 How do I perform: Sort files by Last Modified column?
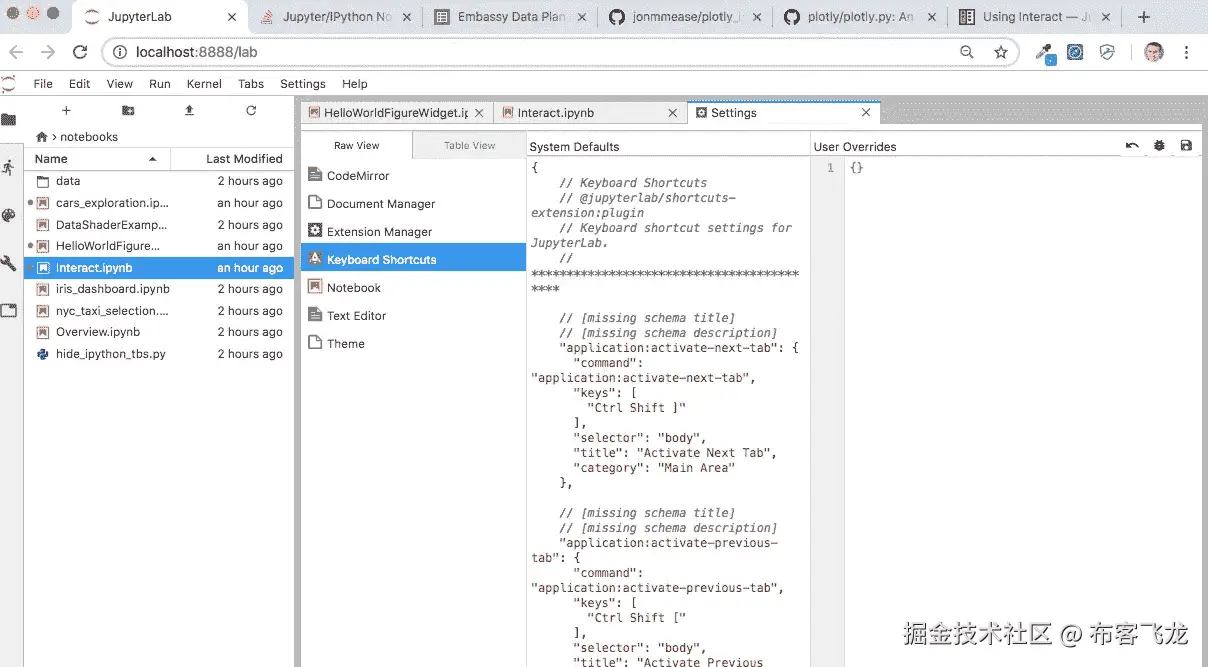232,158
